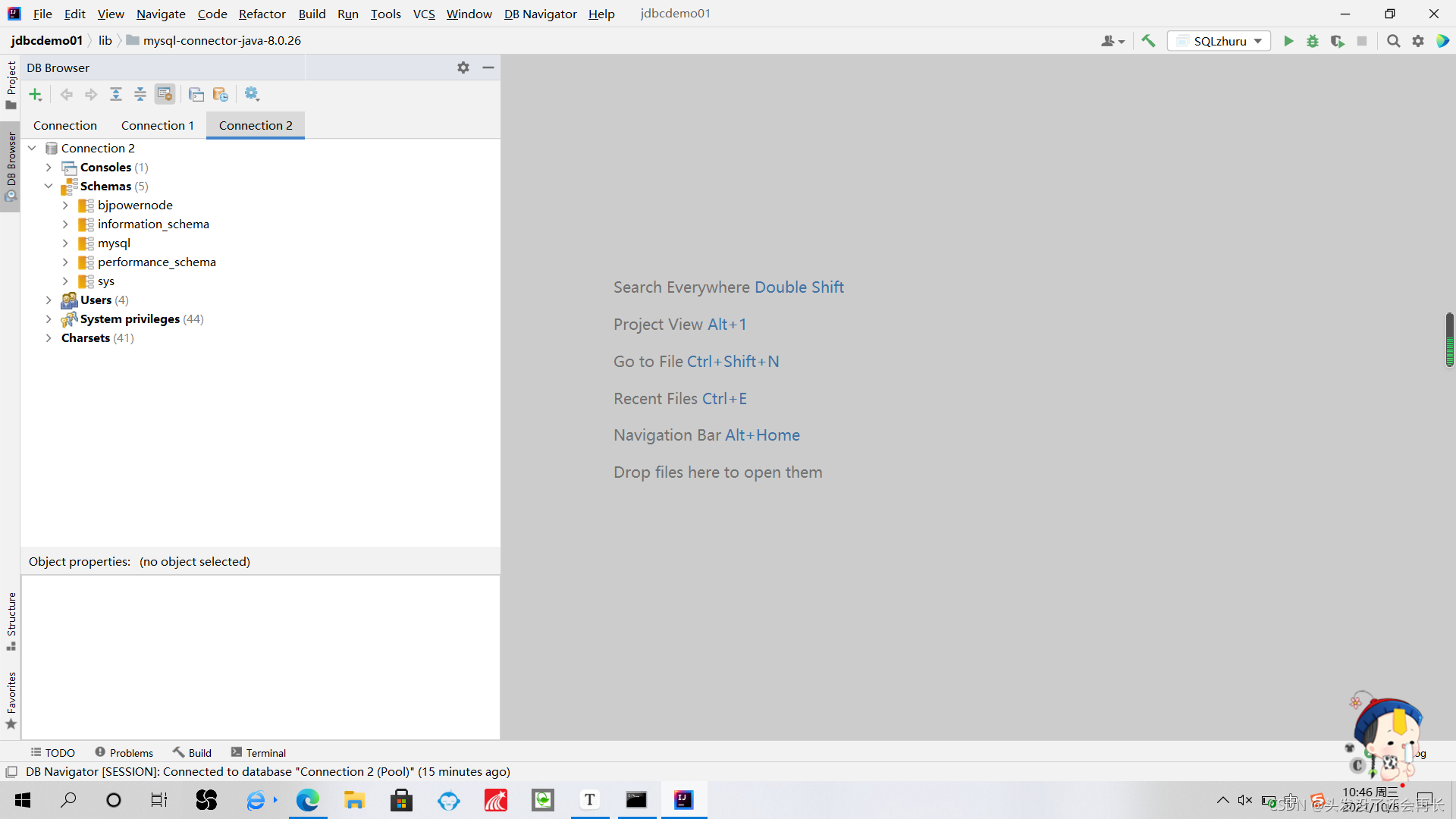Screen dimensions: 1456x819
Task: Toggle the object properties panel button
Action: pyautogui.click(x=165, y=94)
